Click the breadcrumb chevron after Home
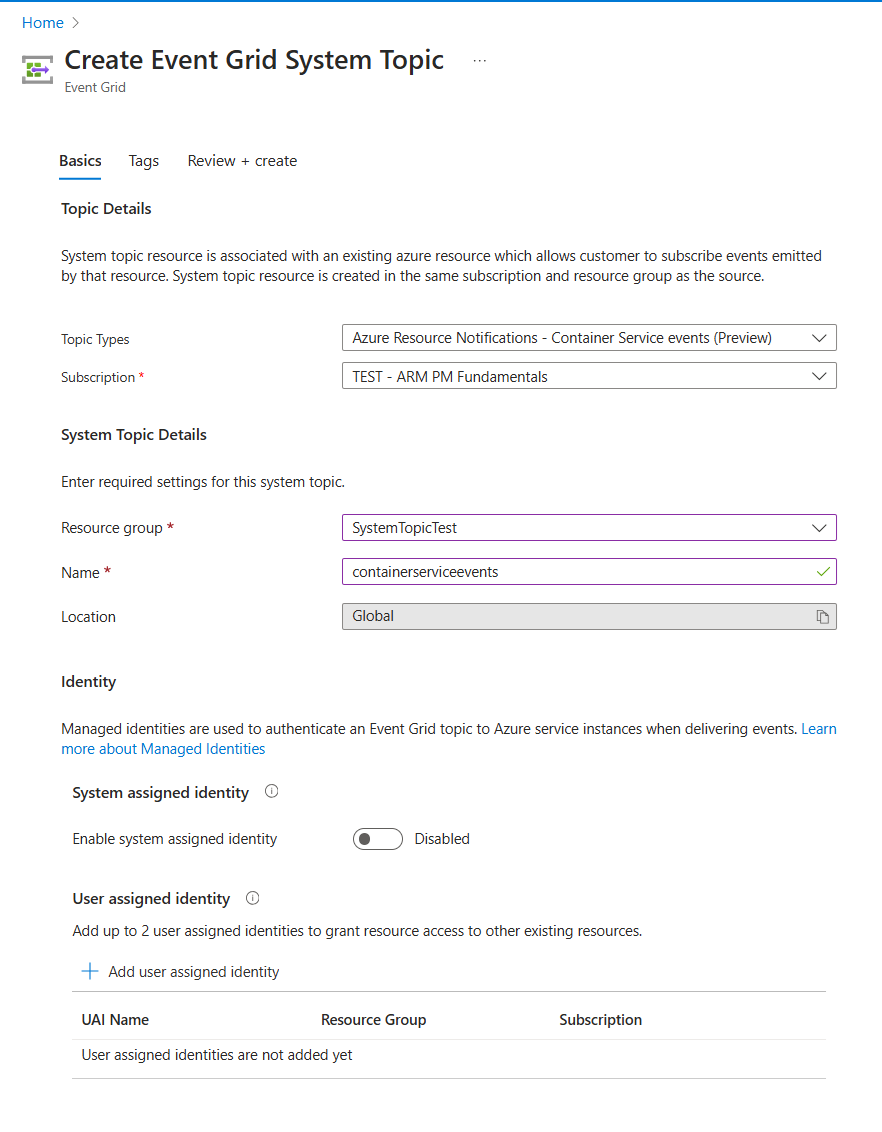The image size is (882, 1132). [x=76, y=23]
